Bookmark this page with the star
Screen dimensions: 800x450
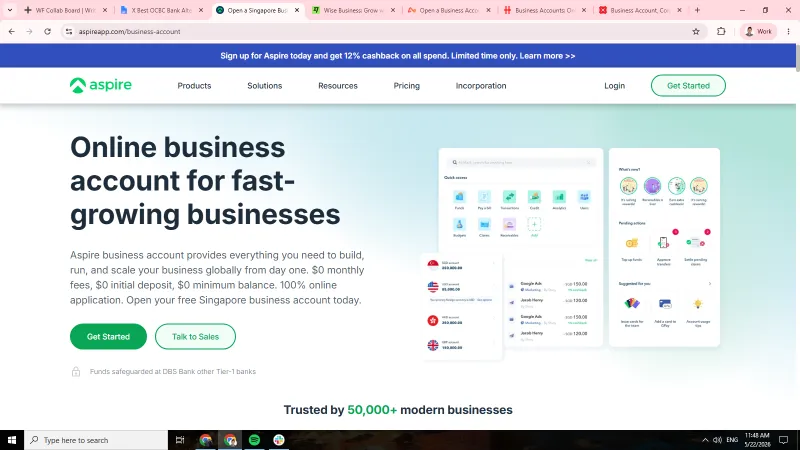696,32
